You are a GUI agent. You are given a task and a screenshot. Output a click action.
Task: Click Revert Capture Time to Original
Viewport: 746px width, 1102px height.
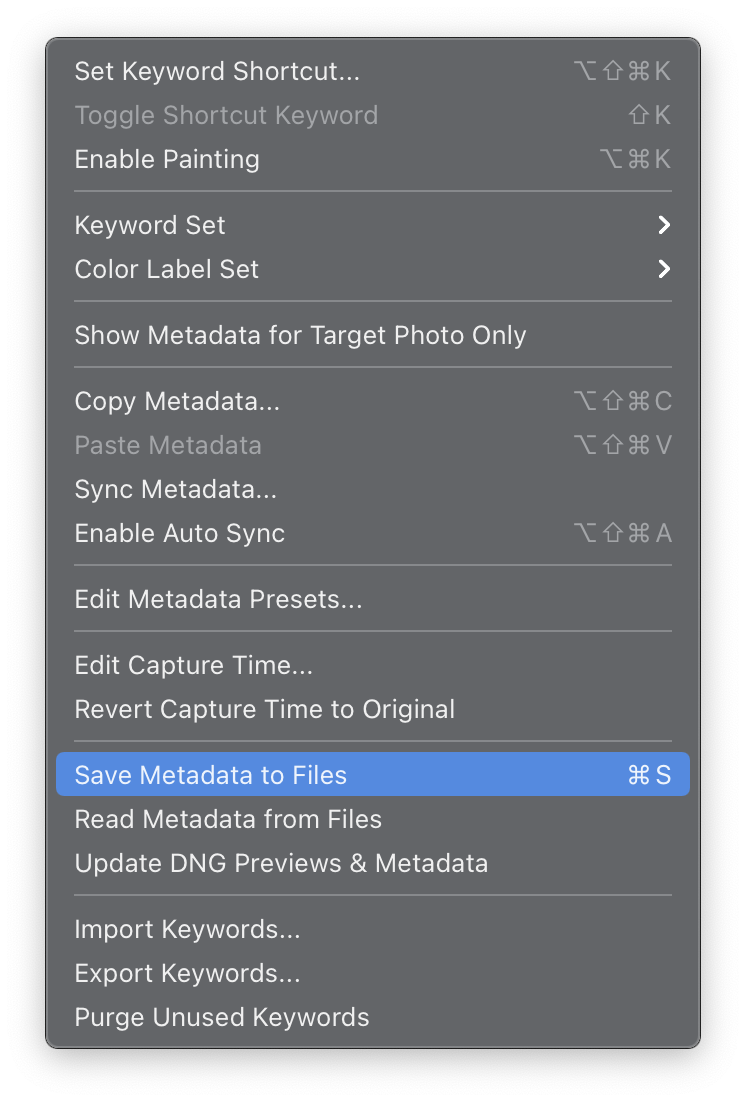pos(265,709)
